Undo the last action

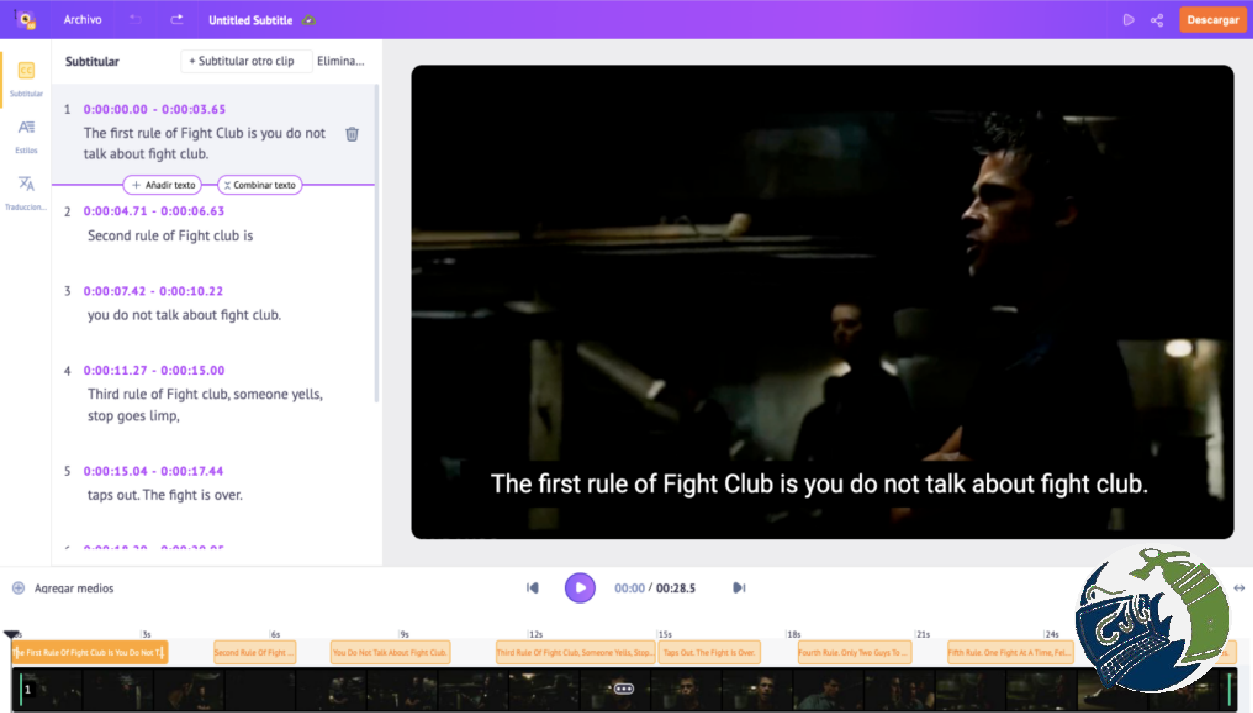[x=136, y=20]
